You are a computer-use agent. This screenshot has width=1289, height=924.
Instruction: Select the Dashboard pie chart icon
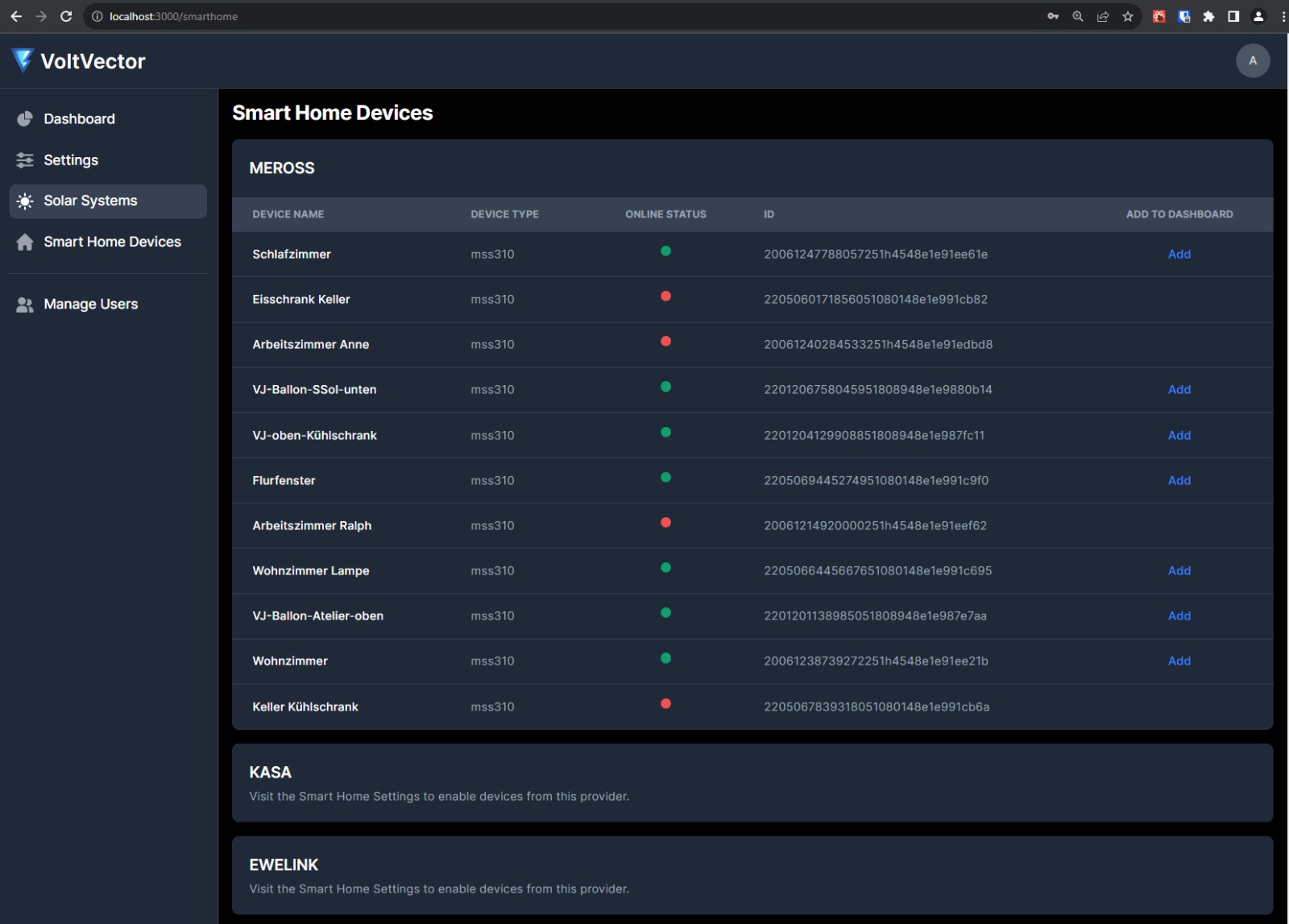point(25,118)
